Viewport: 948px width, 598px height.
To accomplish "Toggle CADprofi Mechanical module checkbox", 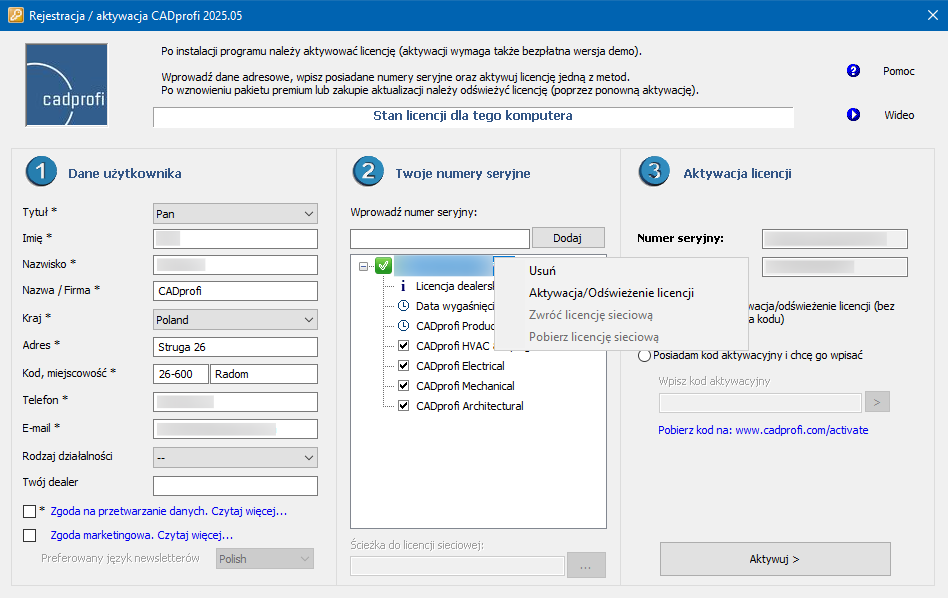I will pos(403,386).
